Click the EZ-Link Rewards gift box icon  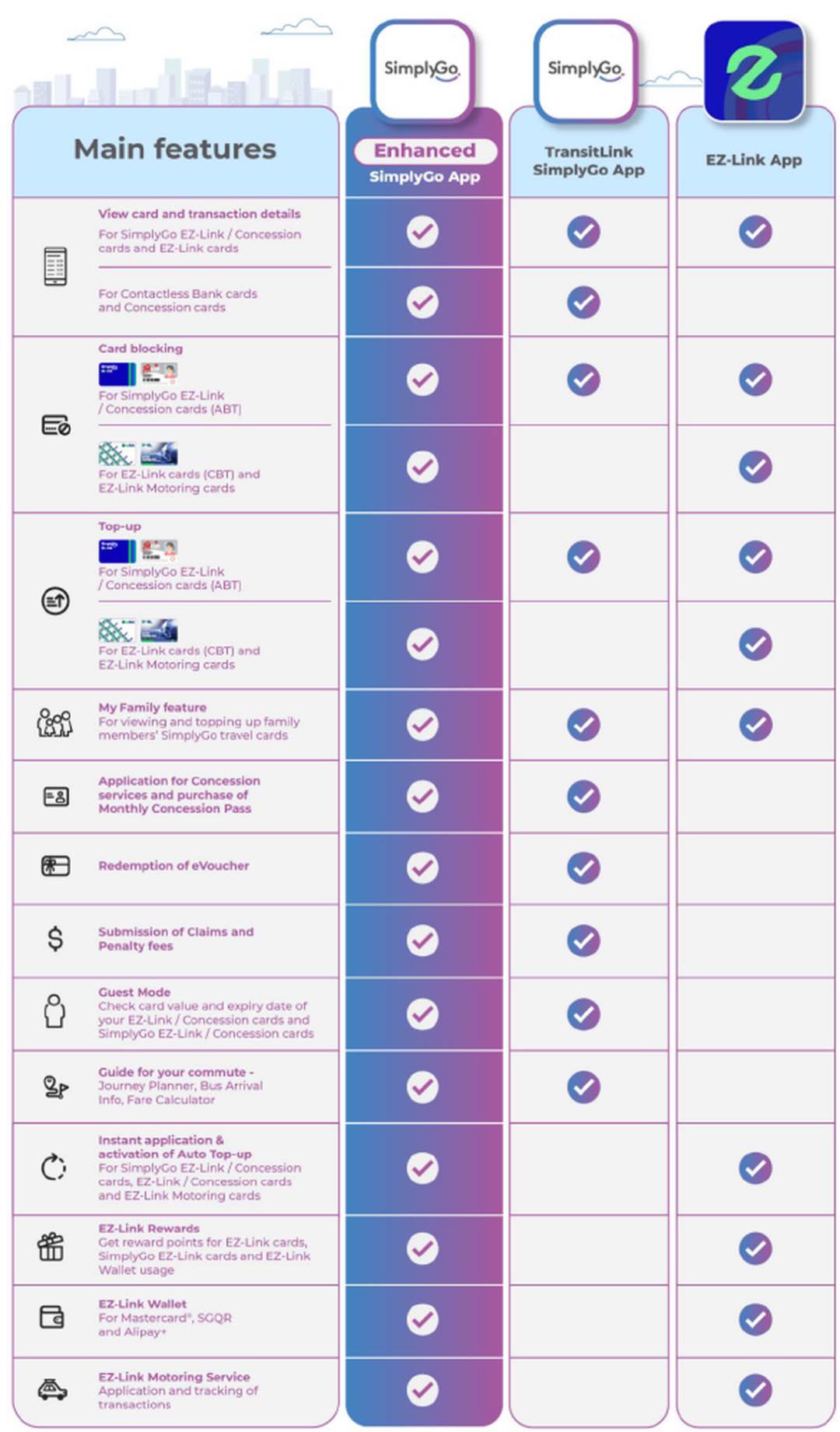[x=51, y=1247]
